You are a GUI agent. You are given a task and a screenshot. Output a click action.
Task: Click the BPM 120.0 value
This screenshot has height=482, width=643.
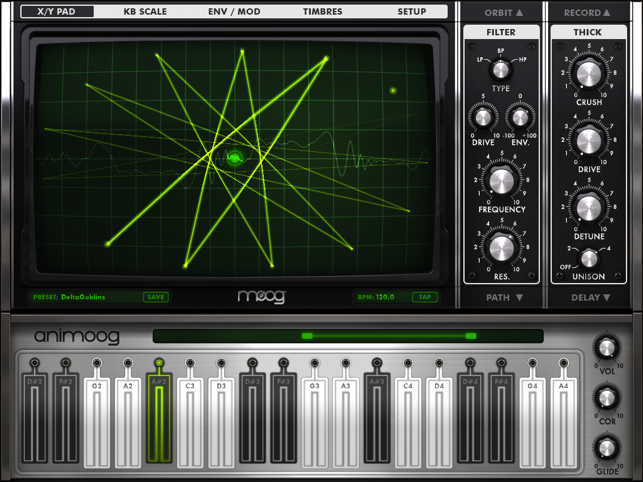point(376,297)
